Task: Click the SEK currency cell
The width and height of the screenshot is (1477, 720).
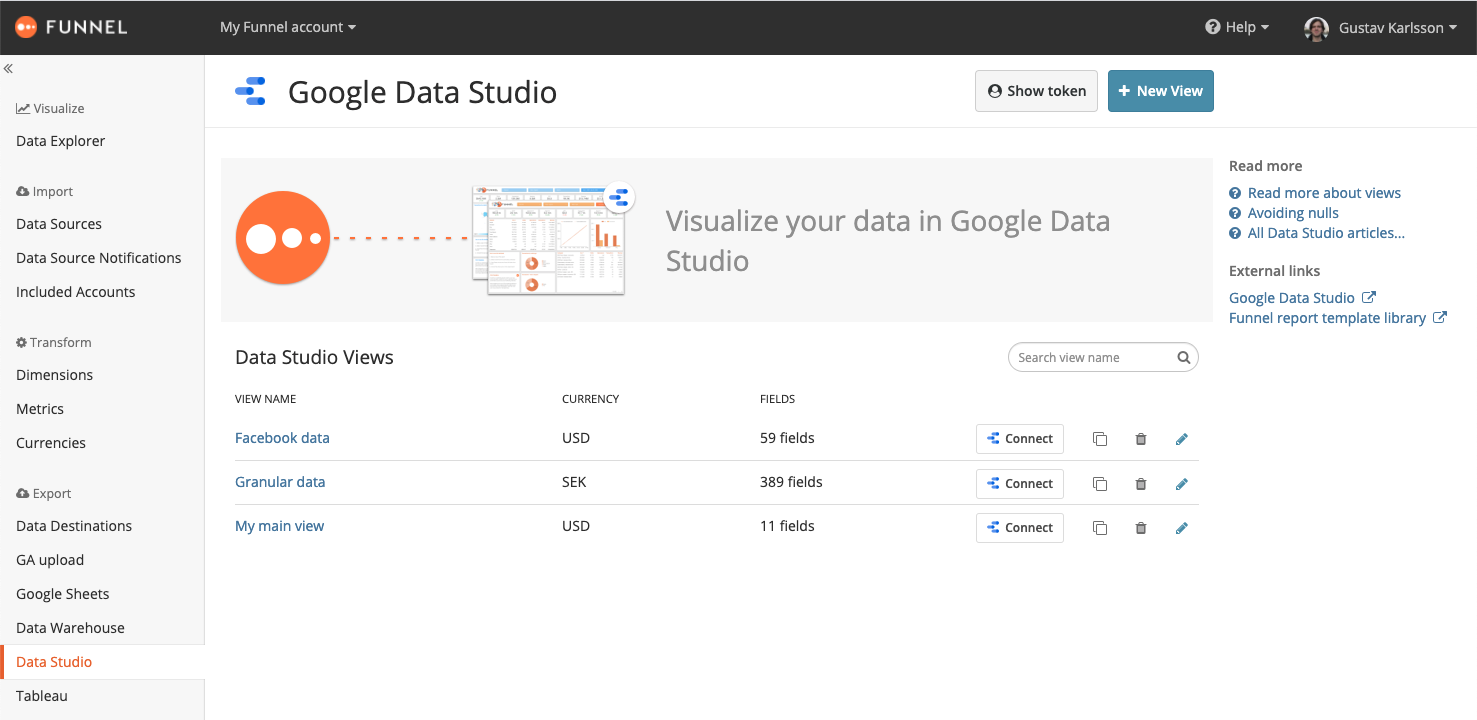Action: [x=574, y=482]
